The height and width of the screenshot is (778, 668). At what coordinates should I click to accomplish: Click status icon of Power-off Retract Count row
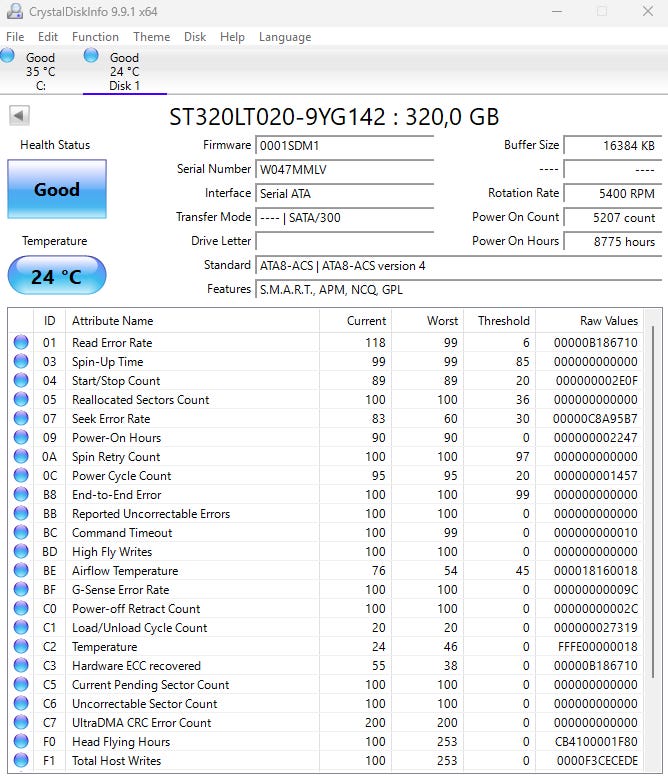pos(21,608)
